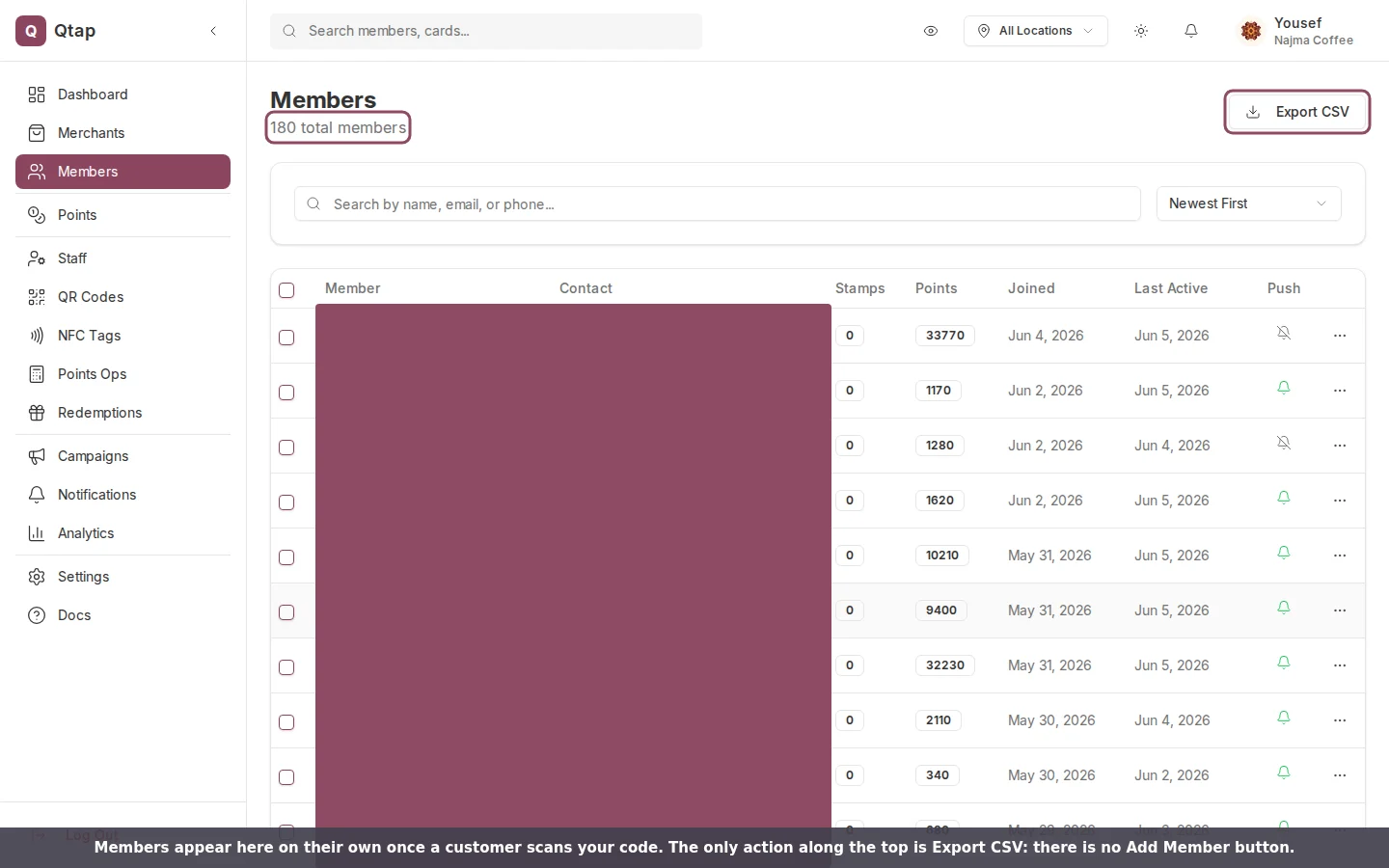
Task: Open Points in the sidebar
Action: (123, 215)
